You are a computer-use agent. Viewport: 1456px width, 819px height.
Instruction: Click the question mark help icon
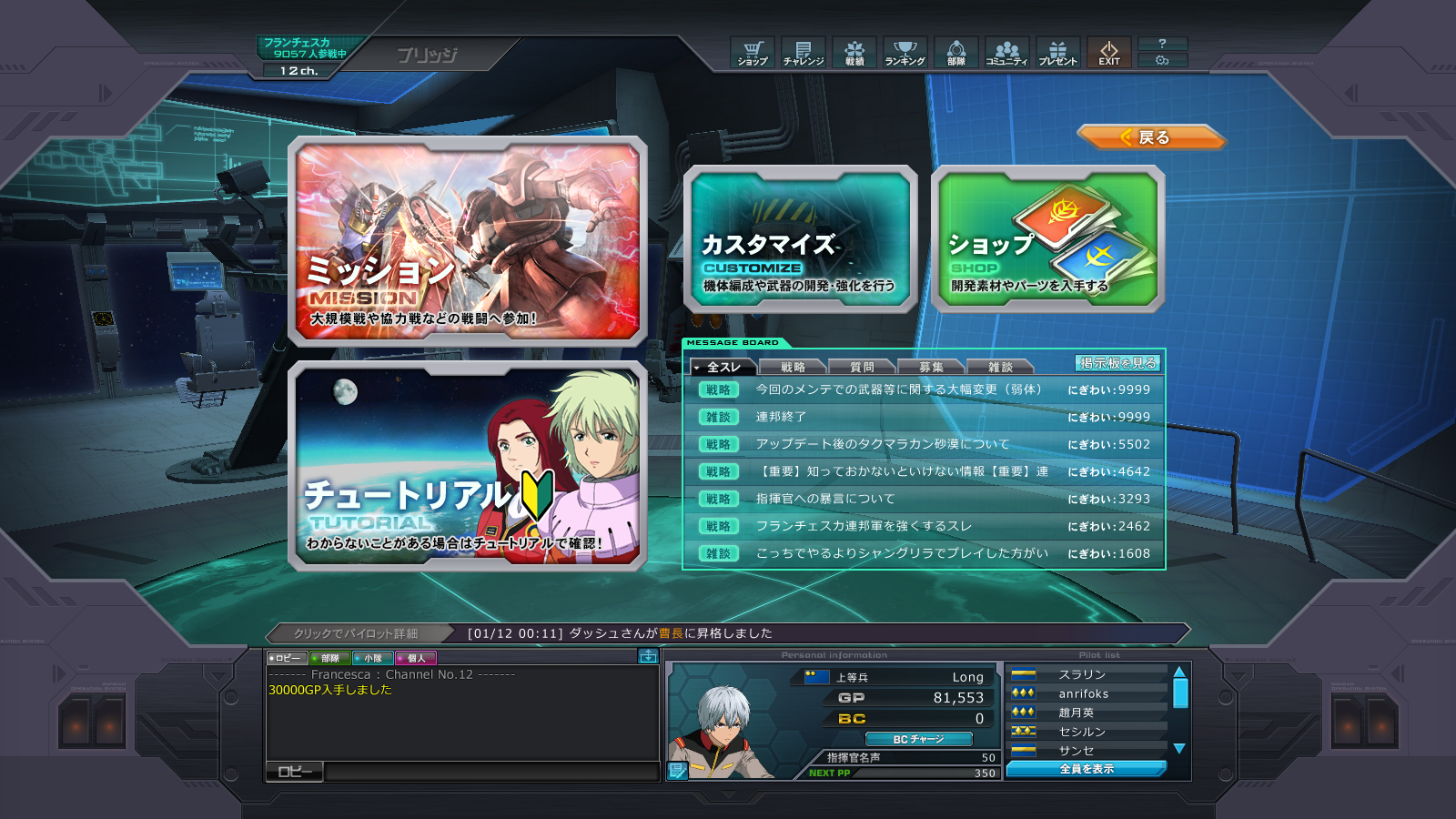point(1162,44)
